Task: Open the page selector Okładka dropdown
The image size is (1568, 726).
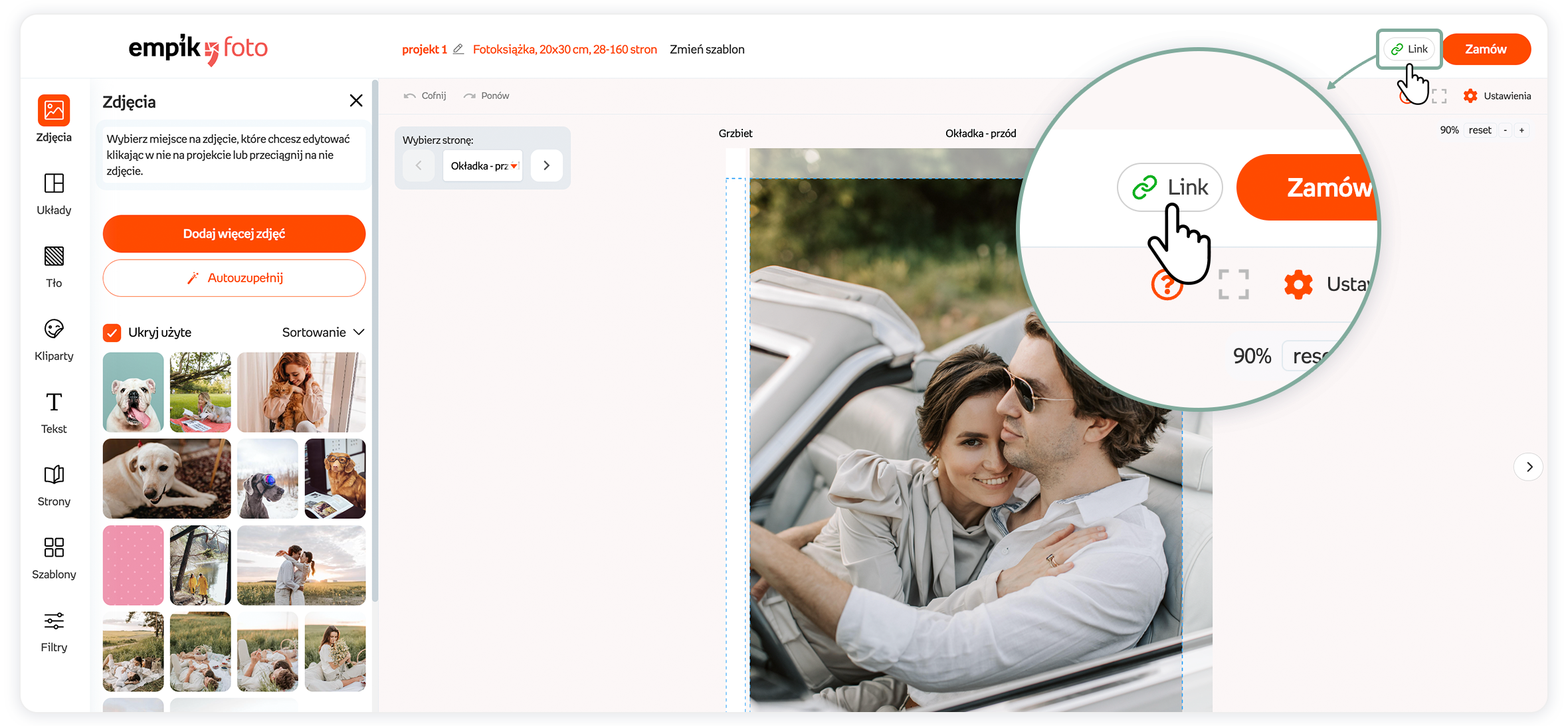Action: pos(483,166)
